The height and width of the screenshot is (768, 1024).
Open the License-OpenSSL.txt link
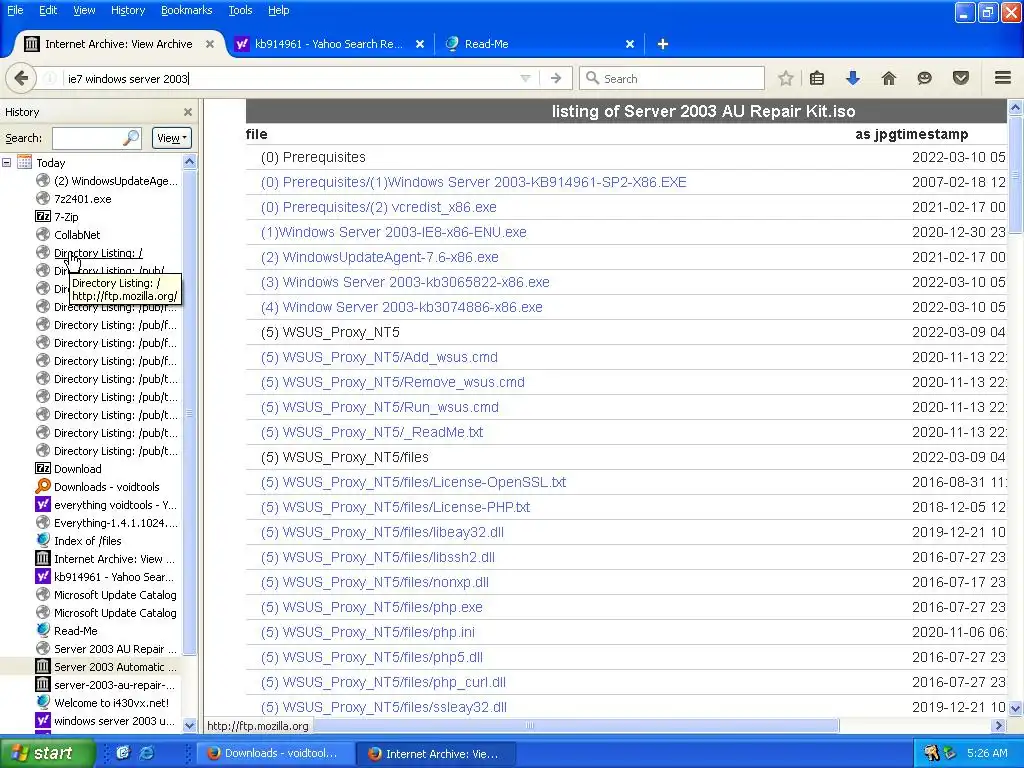413,483
